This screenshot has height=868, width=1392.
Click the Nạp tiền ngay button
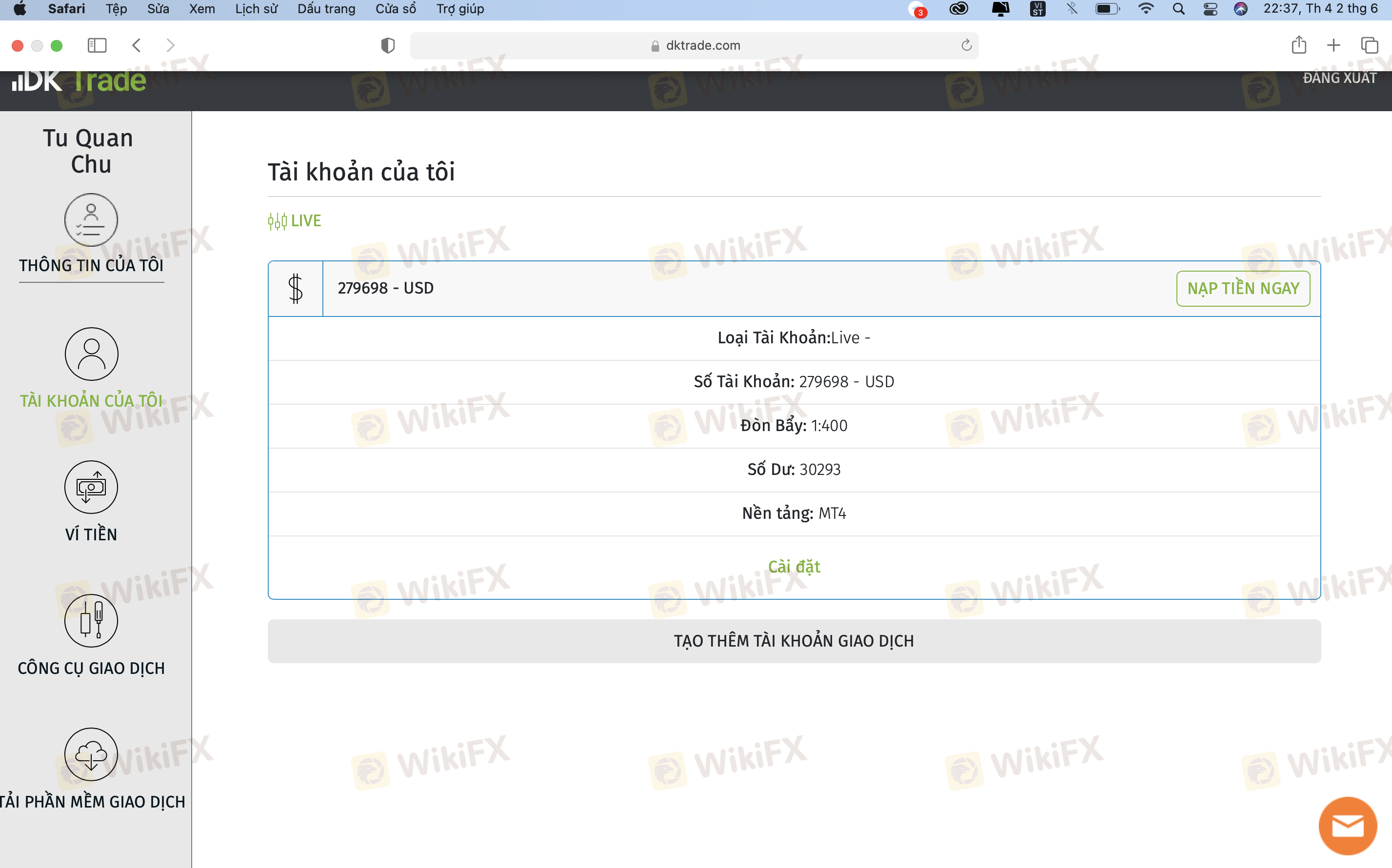(1243, 288)
